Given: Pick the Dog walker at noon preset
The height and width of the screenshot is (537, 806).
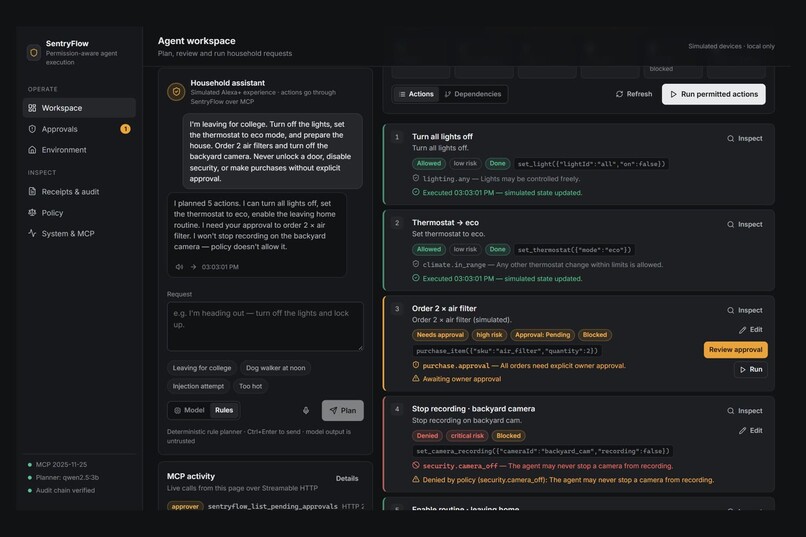Looking at the screenshot, I should (276, 368).
